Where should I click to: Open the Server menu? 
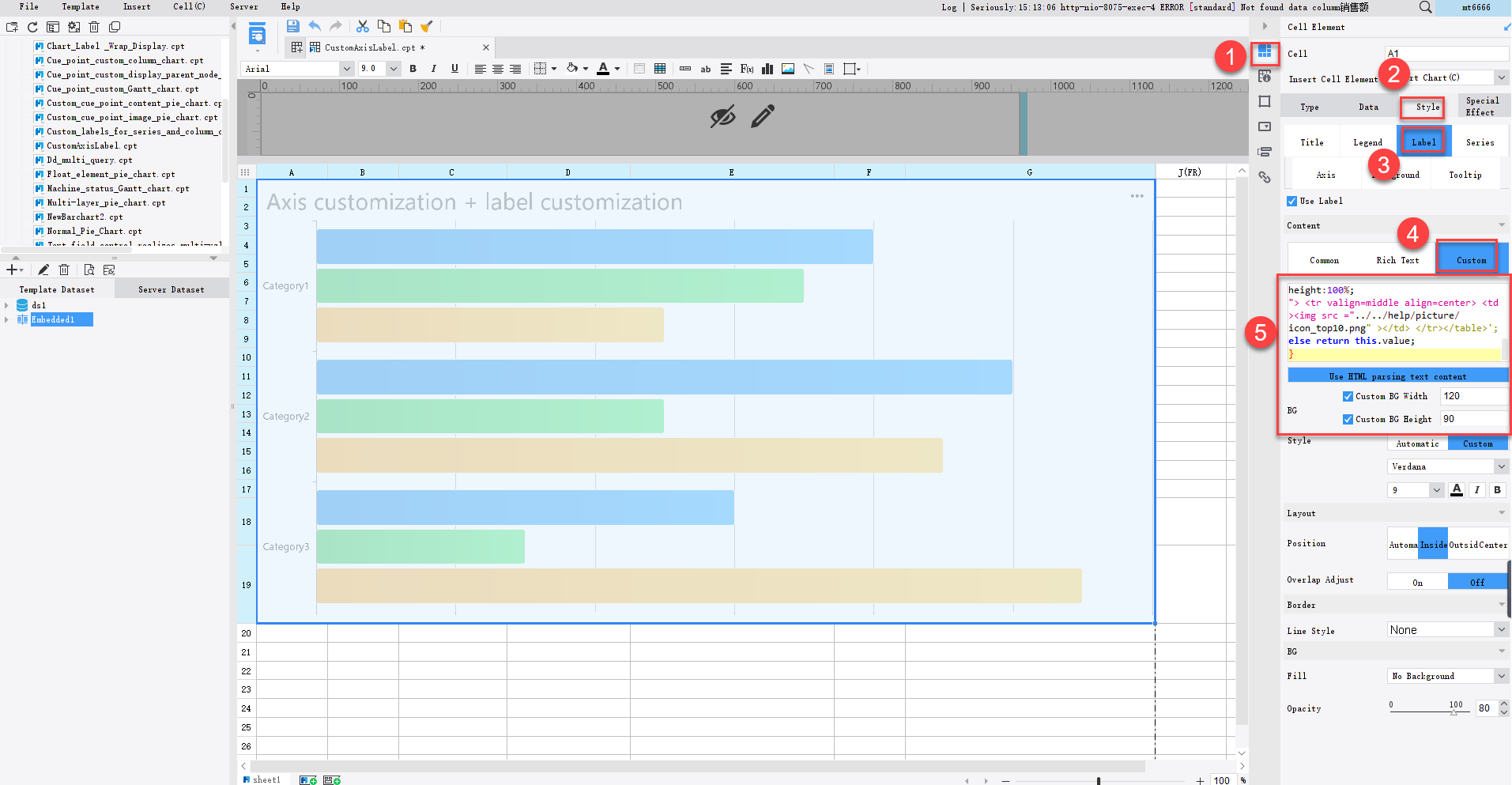pyautogui.click(x=243, y=7)
